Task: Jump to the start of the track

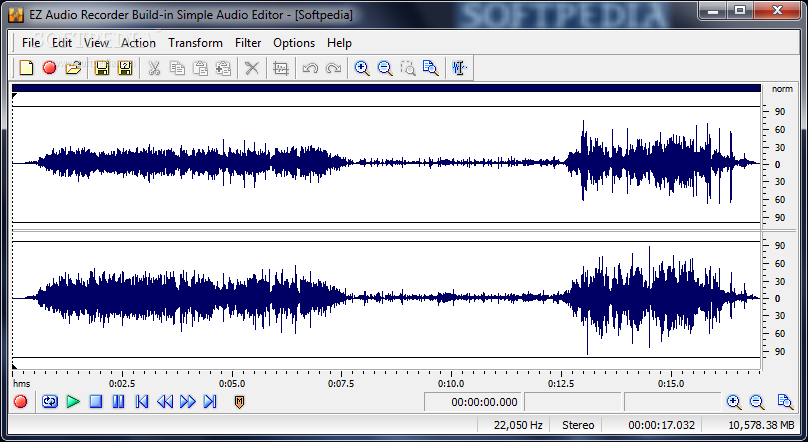Action: coord(142,402)
